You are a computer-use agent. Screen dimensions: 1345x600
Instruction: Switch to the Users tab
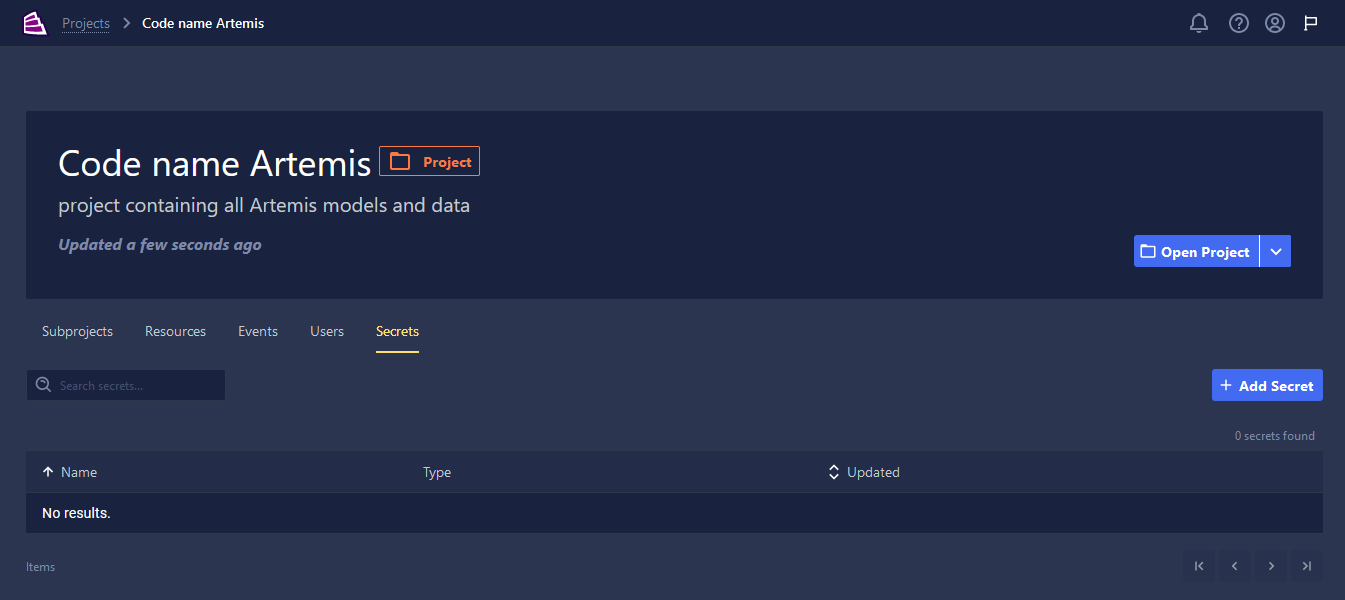(x=327, y=331)
